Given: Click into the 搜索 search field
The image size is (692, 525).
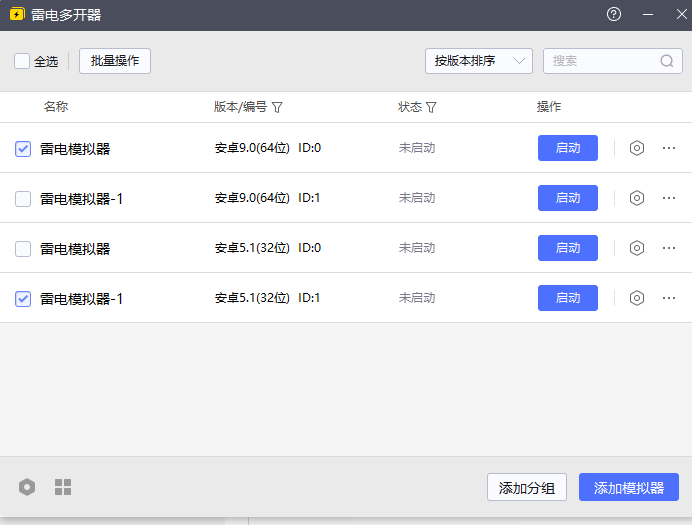Looking at the screenshot, I should pos(600,61).
